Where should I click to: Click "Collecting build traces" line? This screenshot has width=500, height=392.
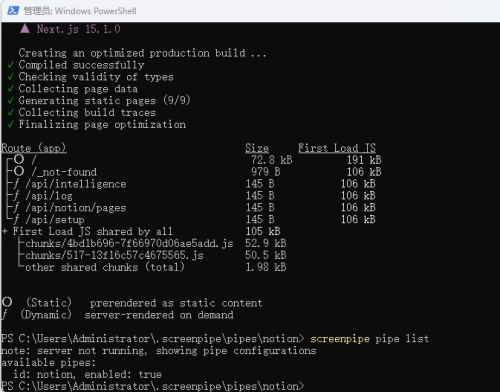pyautogui.click(x=87, y=113)
